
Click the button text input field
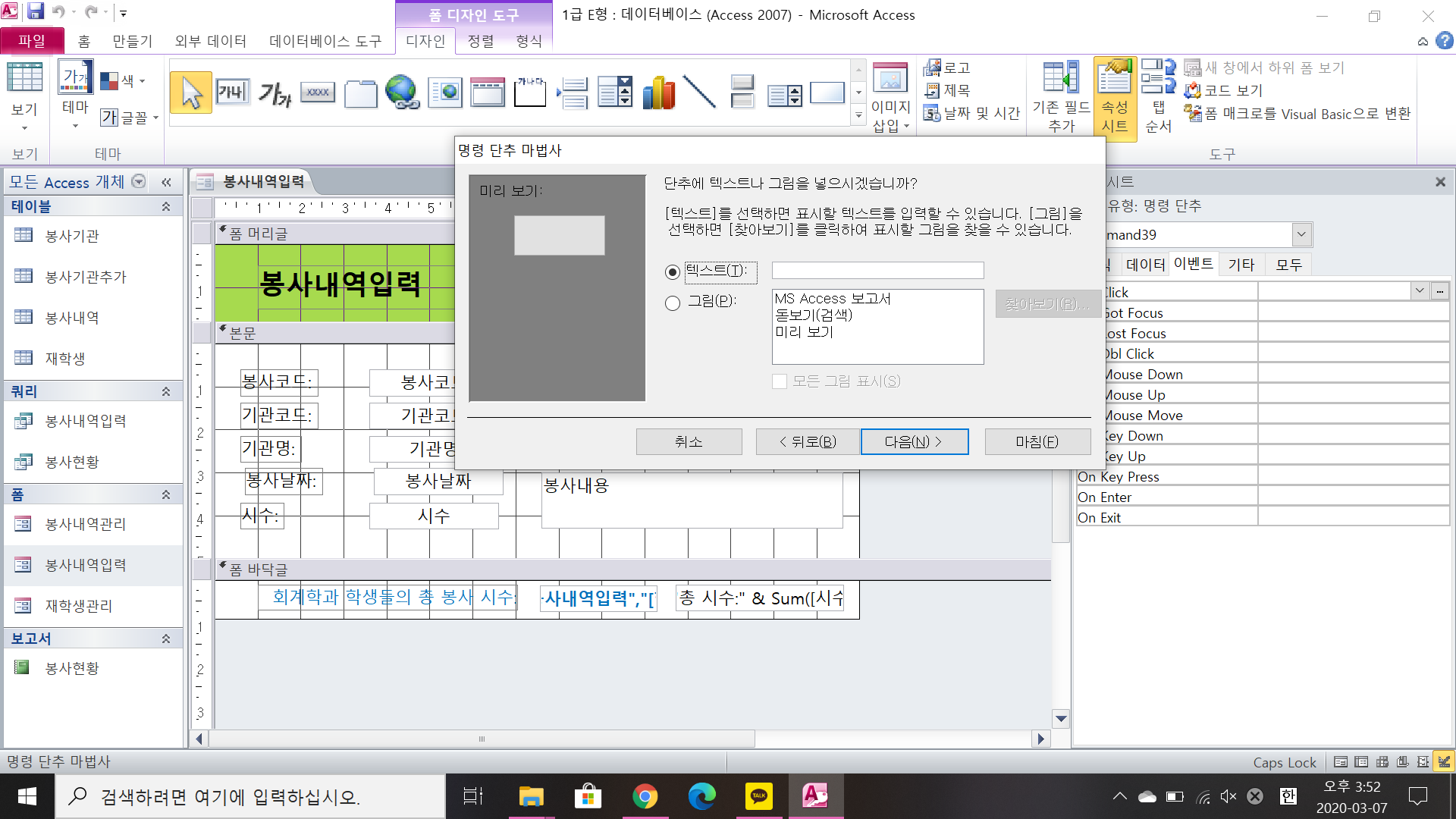coord(877,271)
